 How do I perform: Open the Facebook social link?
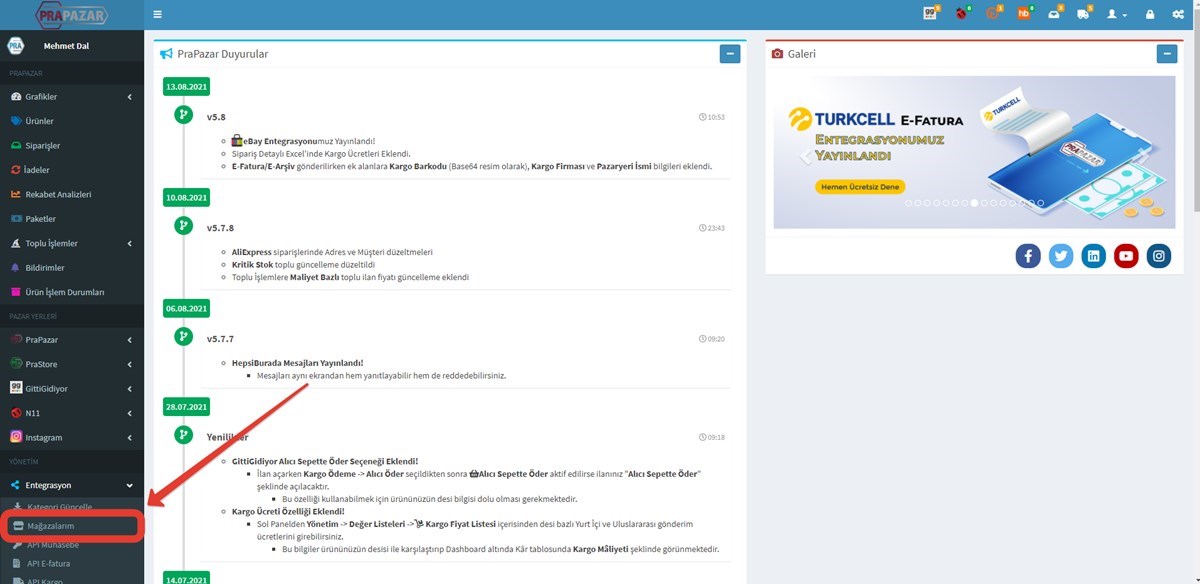(x=1028, y=256)
